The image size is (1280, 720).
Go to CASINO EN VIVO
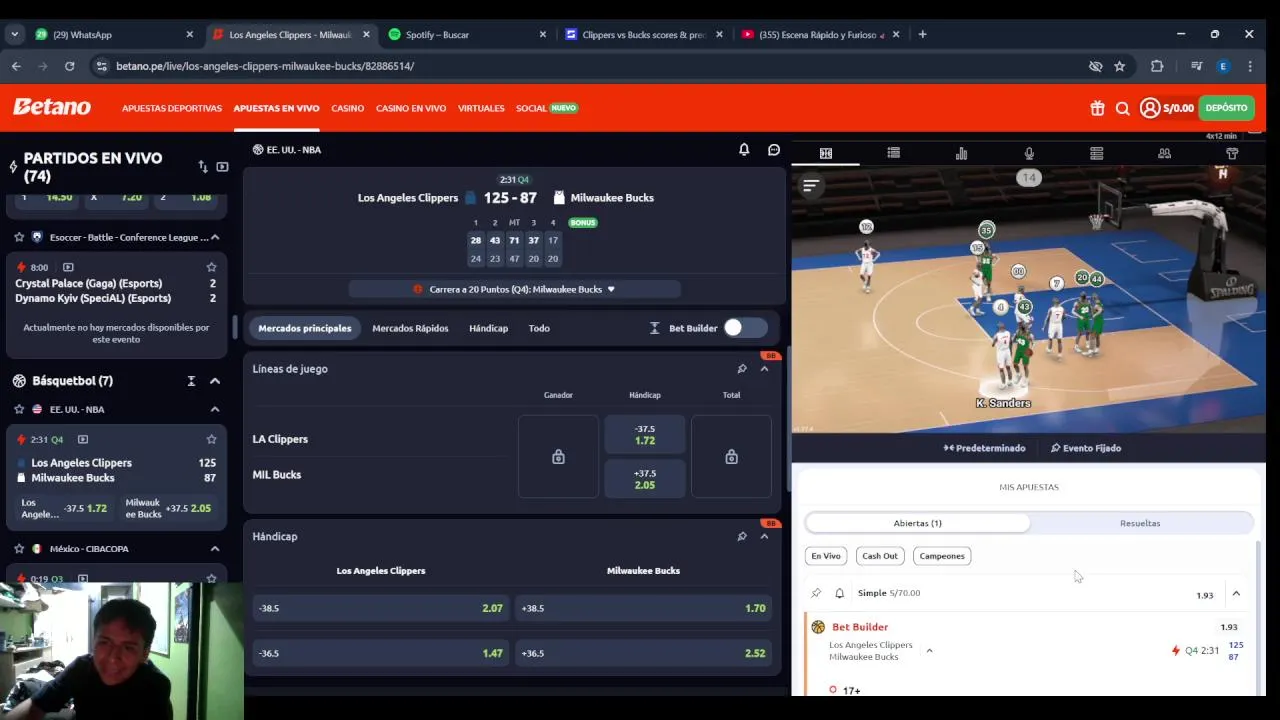point(411,108)
